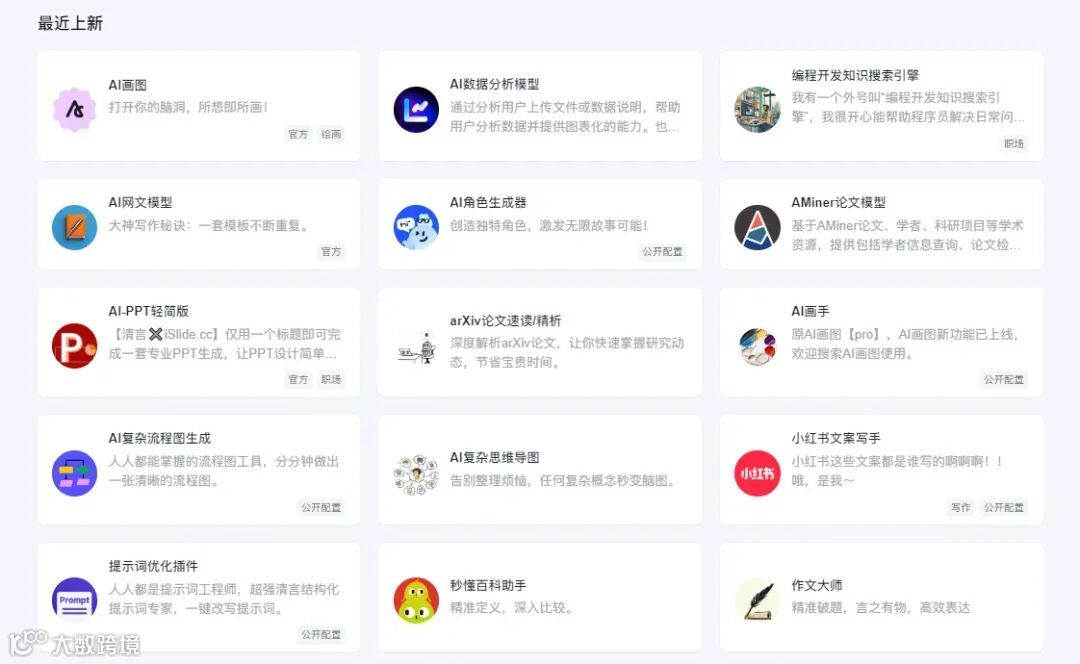Open the arXiv论文速读/精析 card title

coord(506,320)
